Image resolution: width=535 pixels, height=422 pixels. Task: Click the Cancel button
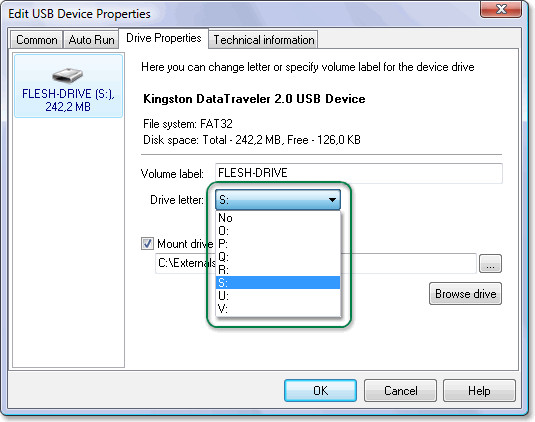pyautogui.click(x=400, y=390)
